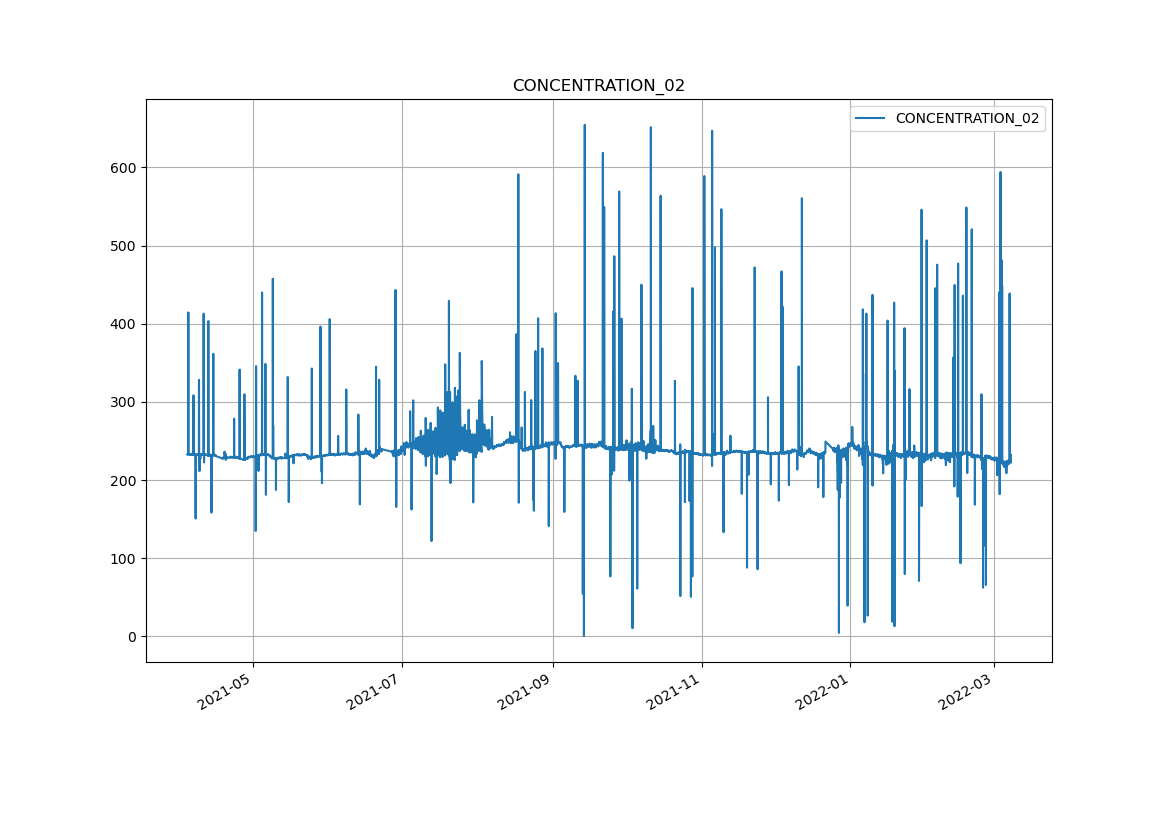The width and height of the screenshot is (1169, 827).
Task: Click gridline intersection of 2022-01 and 100
Action: tap(850, 559)
